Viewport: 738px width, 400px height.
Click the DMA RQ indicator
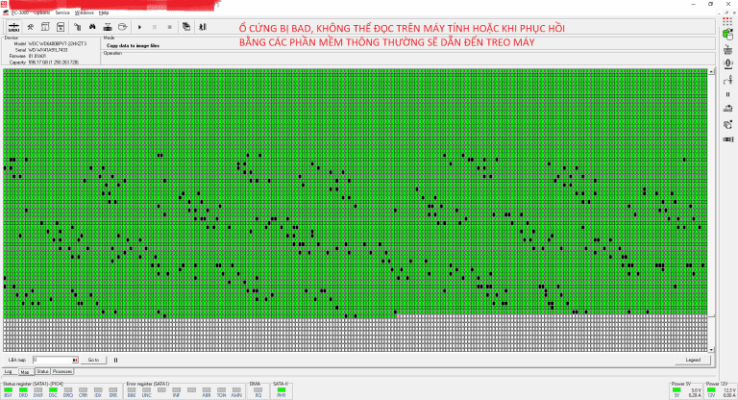[x=258, y=392]
